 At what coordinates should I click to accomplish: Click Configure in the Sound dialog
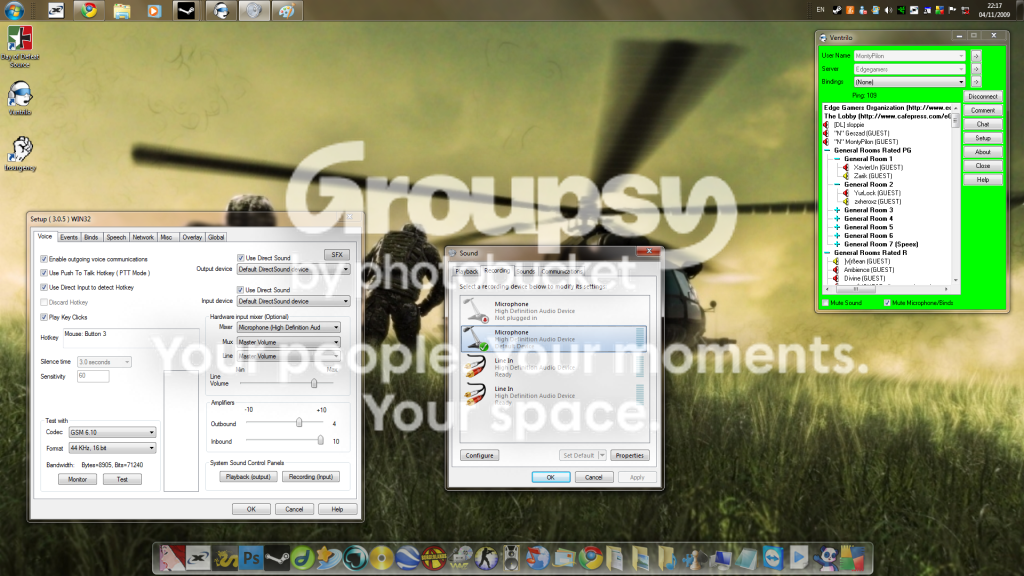pos(479,456)
